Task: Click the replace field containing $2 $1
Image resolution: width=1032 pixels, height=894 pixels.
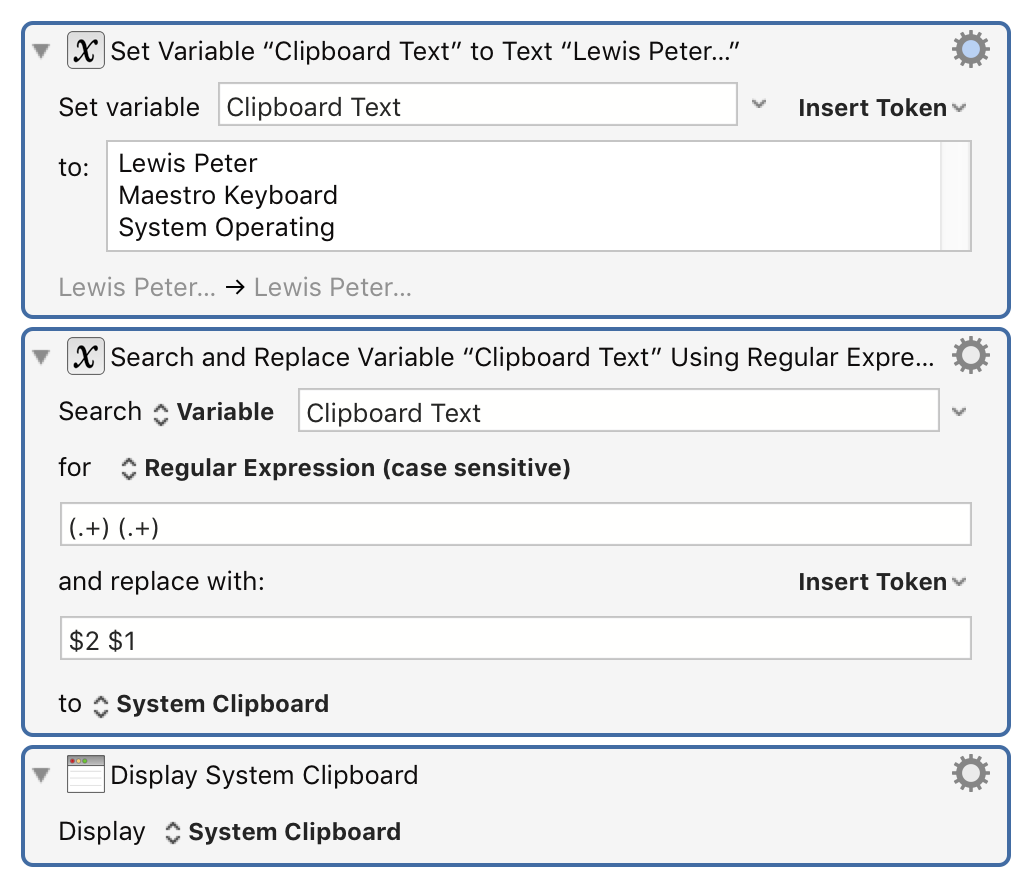Action: pyautogui.click(x=515, y=637)
